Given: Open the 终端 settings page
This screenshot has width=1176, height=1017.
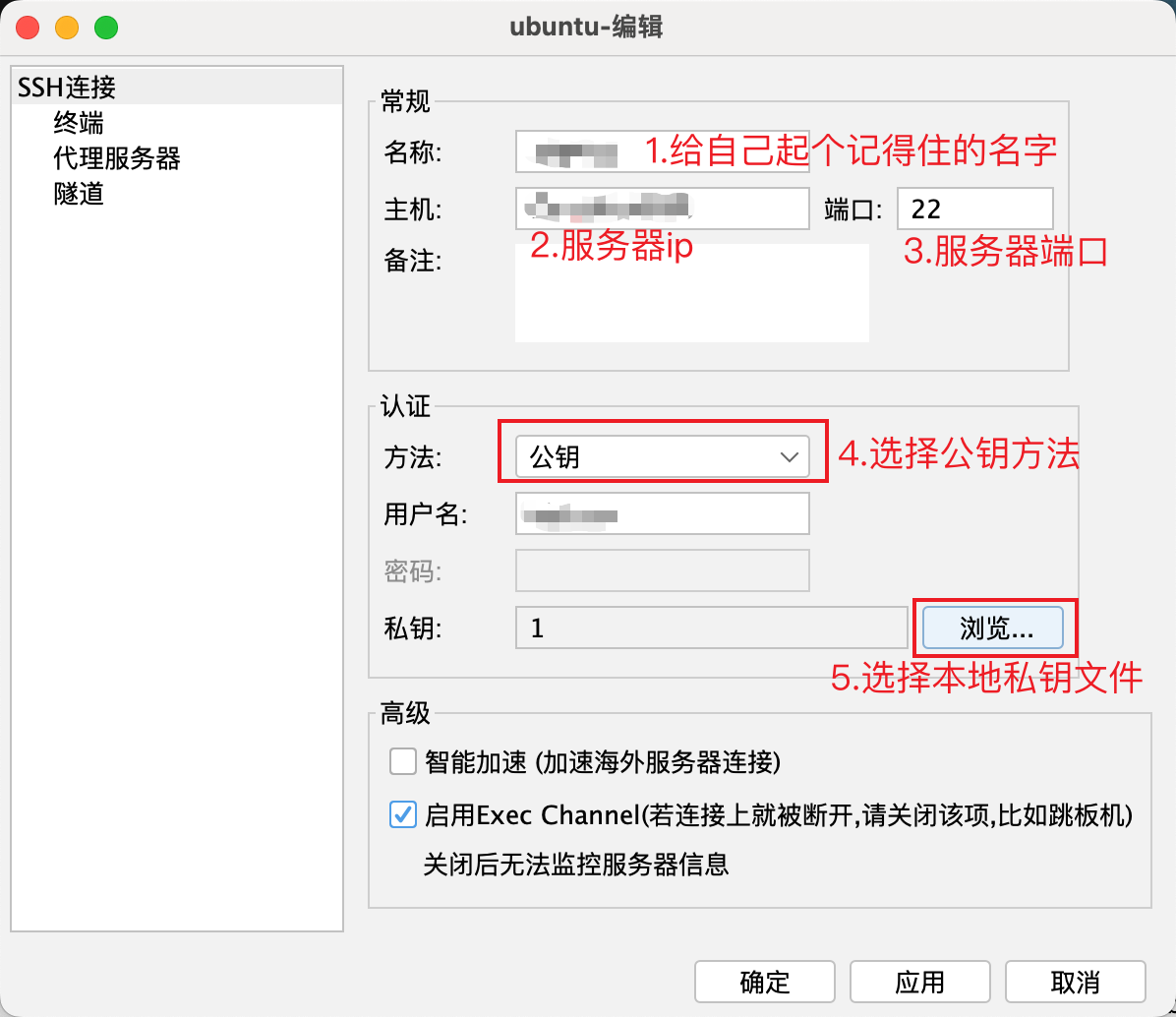Looking at the screenshot, I should (x=78, y=122).
